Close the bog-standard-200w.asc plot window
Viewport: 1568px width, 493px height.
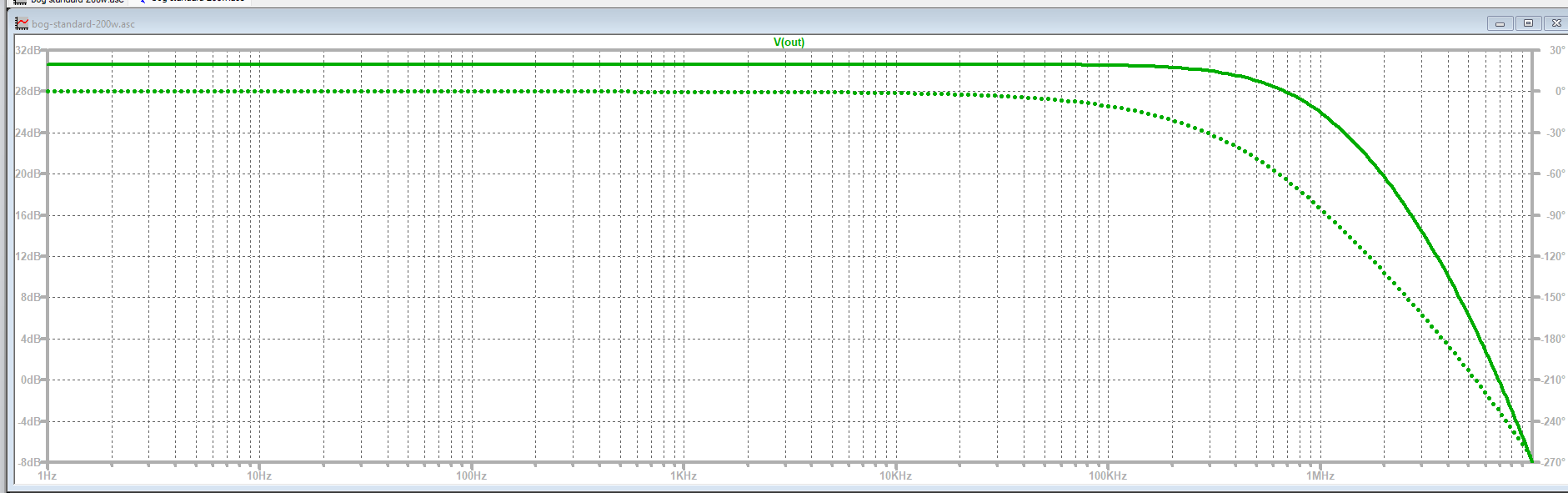[1555, 23]
